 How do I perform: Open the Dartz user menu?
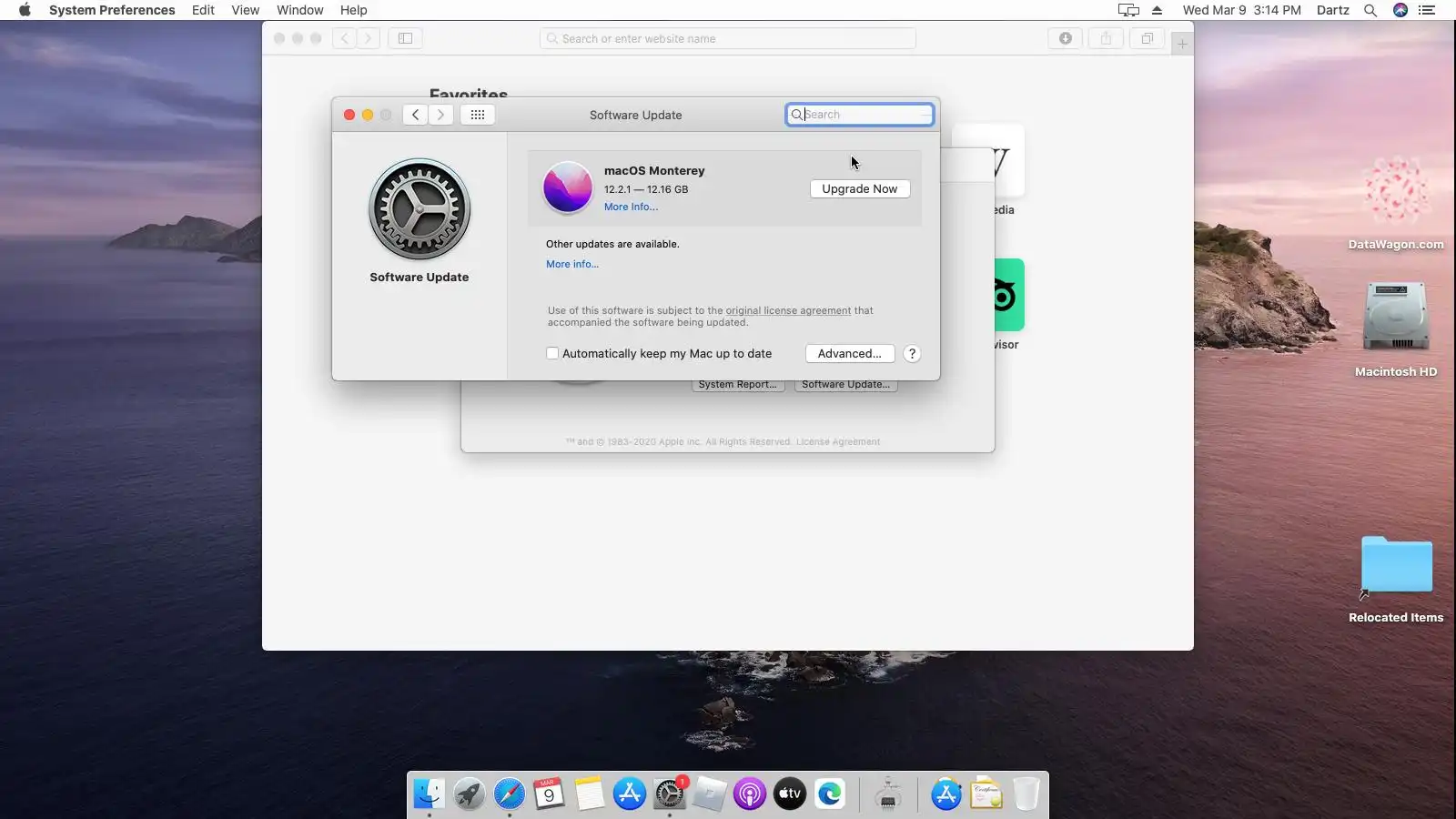coord(1333,10)
